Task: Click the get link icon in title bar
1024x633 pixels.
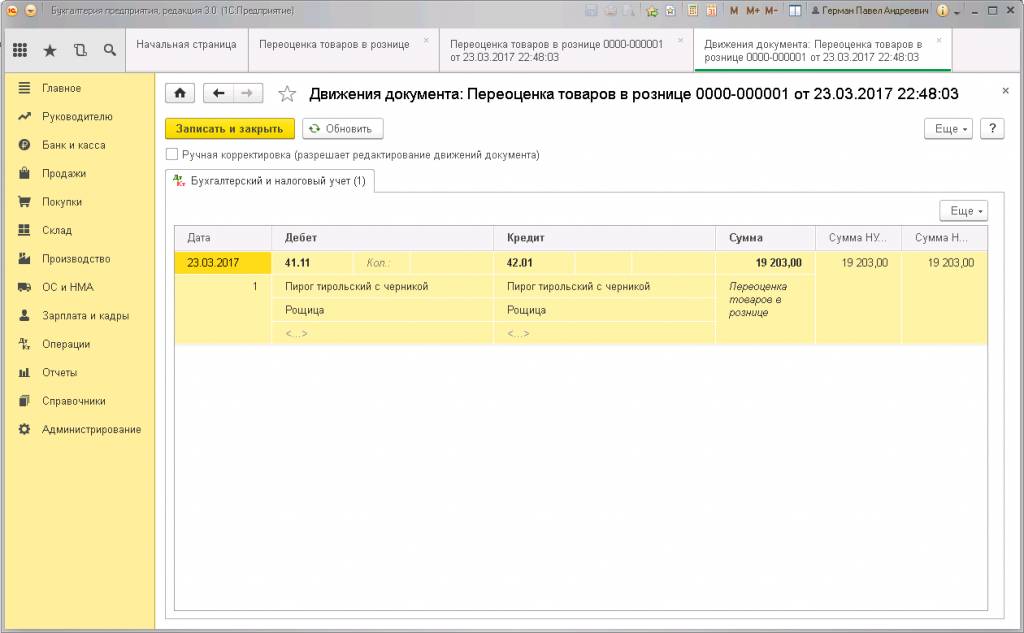Action: (x=670, y=10)
